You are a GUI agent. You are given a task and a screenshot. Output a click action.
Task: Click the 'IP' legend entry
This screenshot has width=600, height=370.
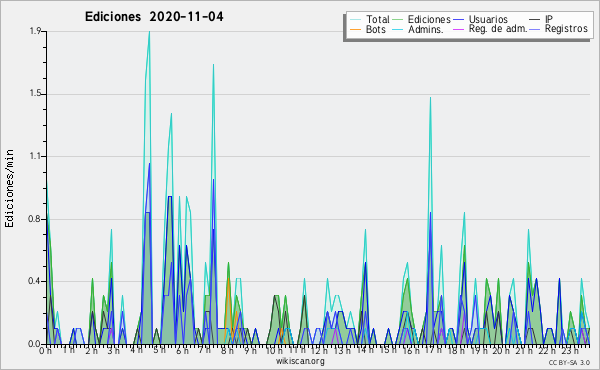549,19
